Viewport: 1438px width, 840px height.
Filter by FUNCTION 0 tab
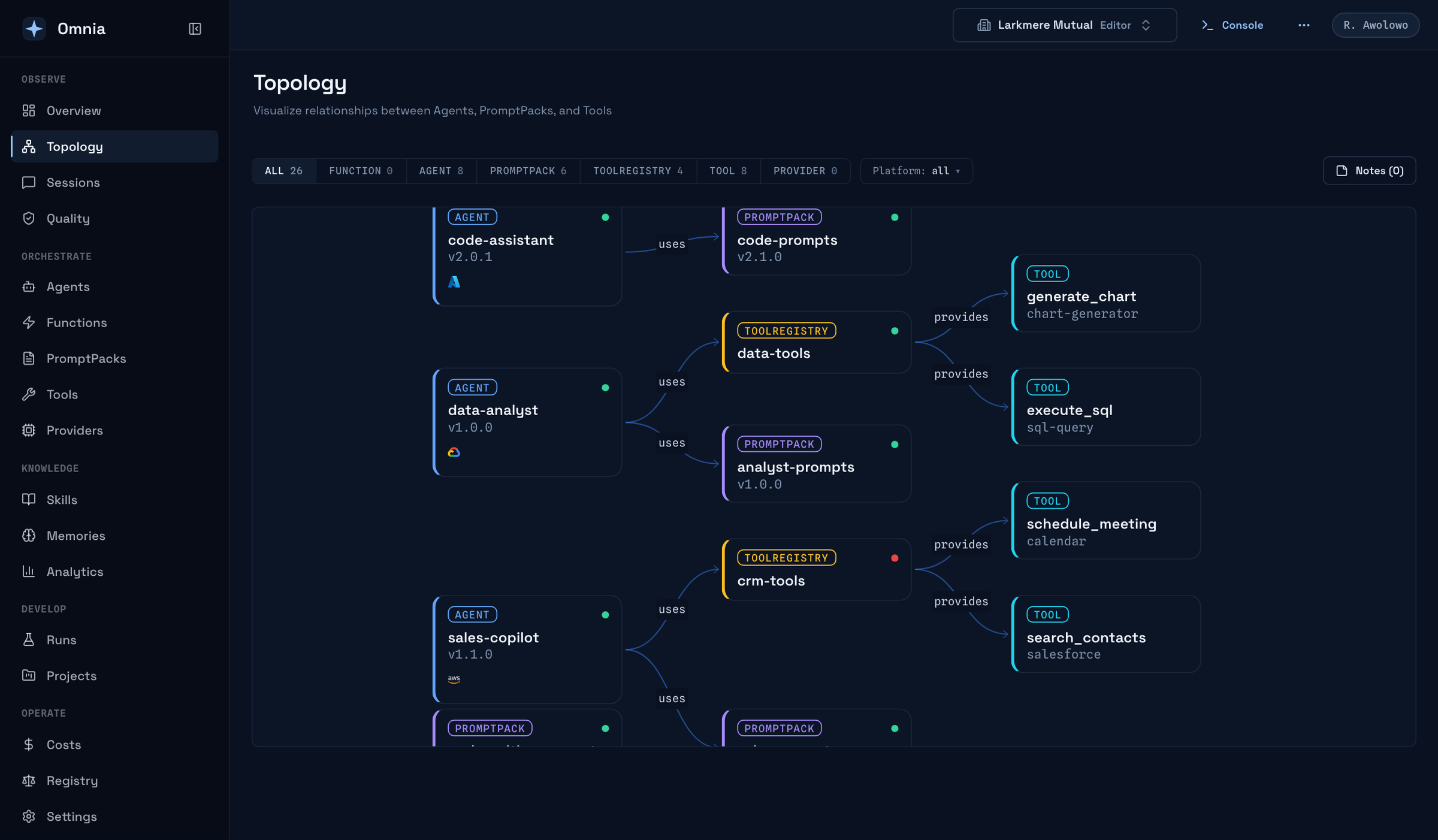[x=361, y=171]
